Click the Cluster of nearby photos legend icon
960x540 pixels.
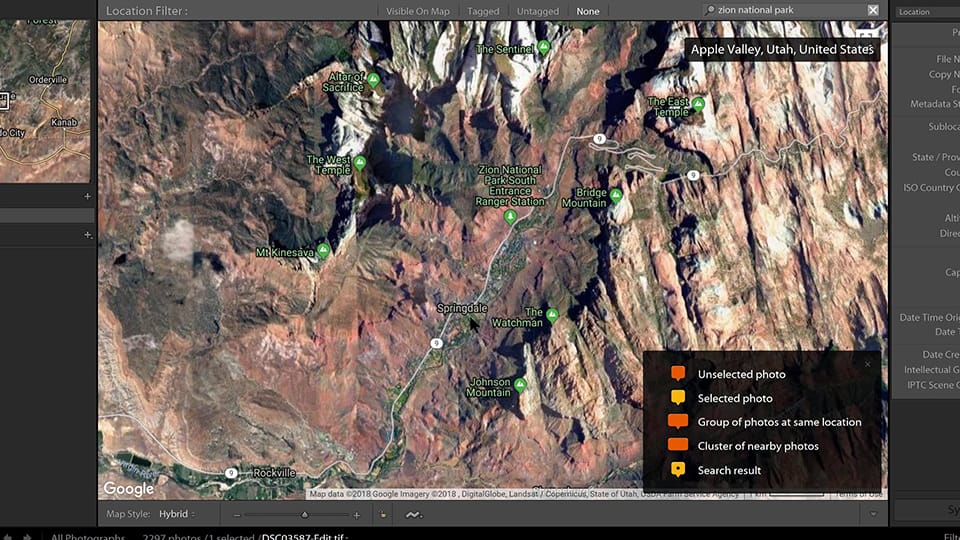[678, 445]
